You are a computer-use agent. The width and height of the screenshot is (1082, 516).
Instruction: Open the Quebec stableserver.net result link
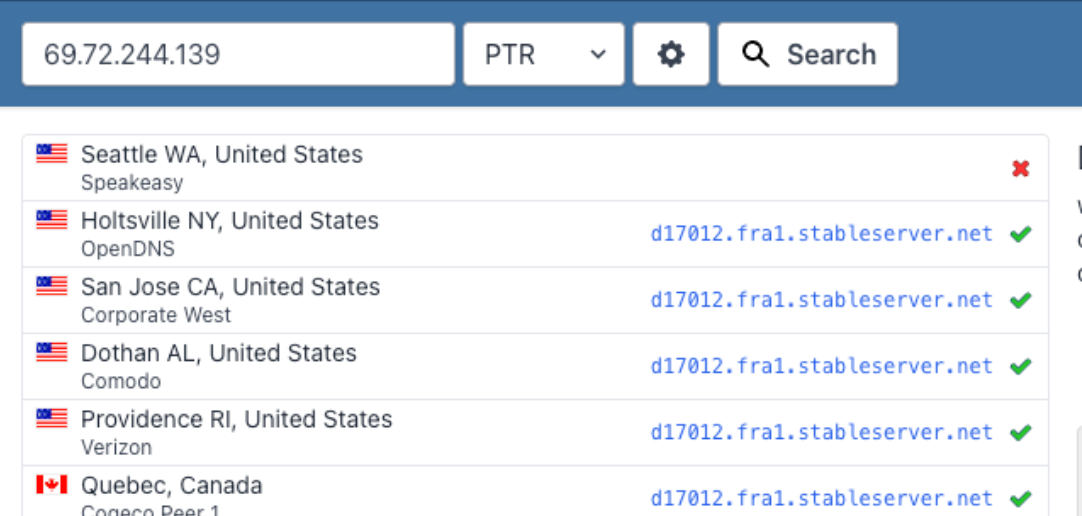821,498
